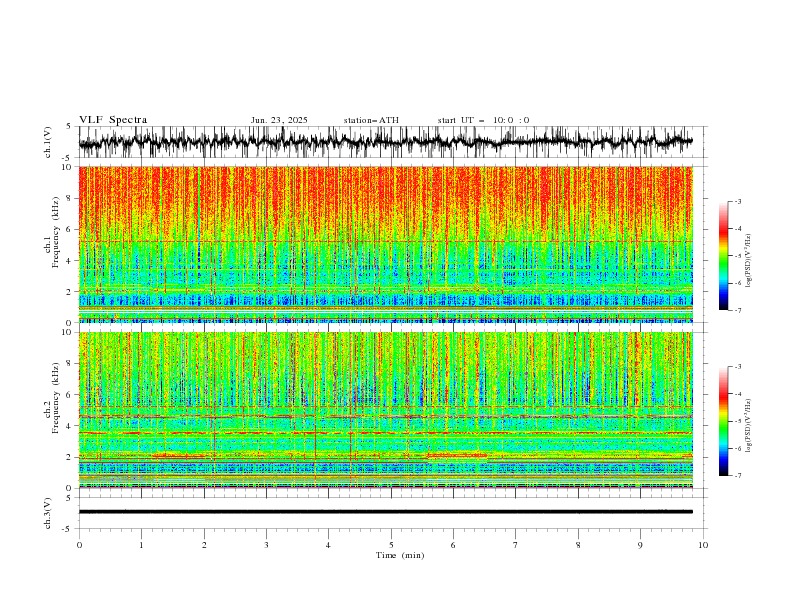
Task: Click time axis tick label "4"
Action: coord(328,545)
